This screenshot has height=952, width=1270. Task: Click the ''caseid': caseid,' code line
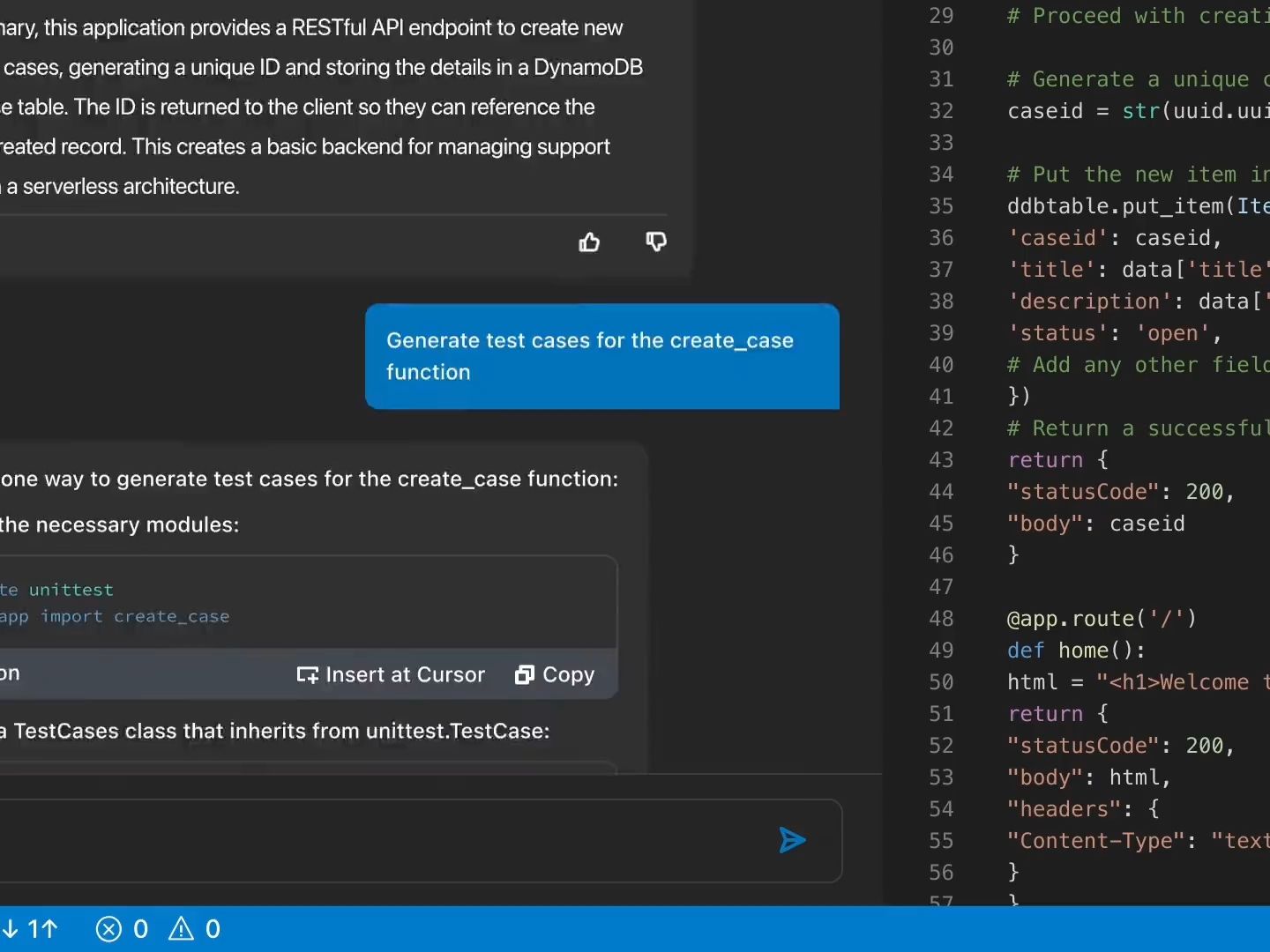pos(1115,238)
